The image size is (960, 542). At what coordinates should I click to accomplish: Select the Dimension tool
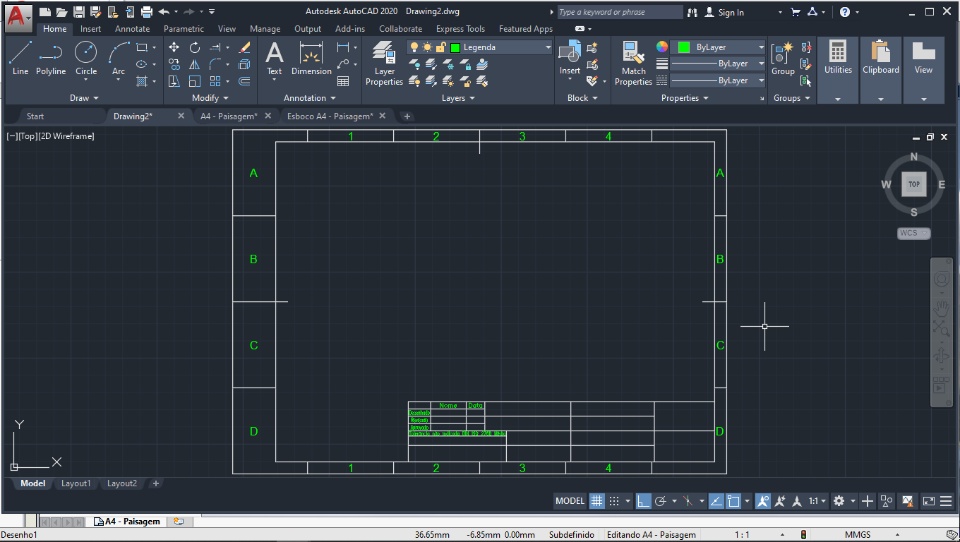[x=311, y=58]
